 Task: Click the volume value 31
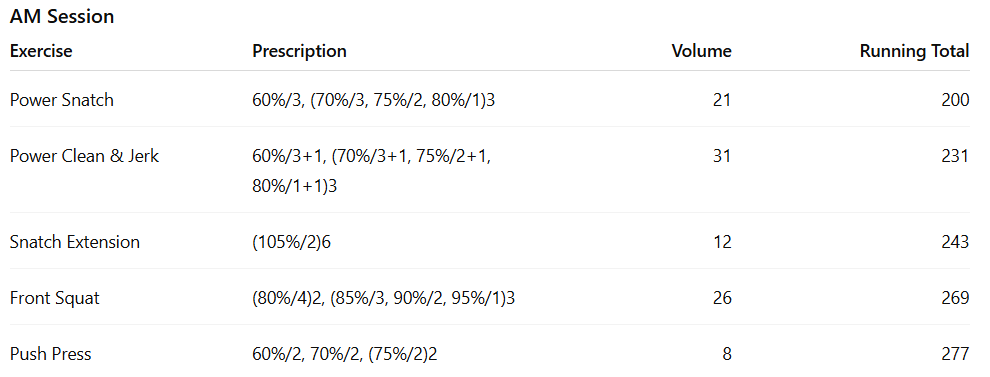[x=722, y=155]
